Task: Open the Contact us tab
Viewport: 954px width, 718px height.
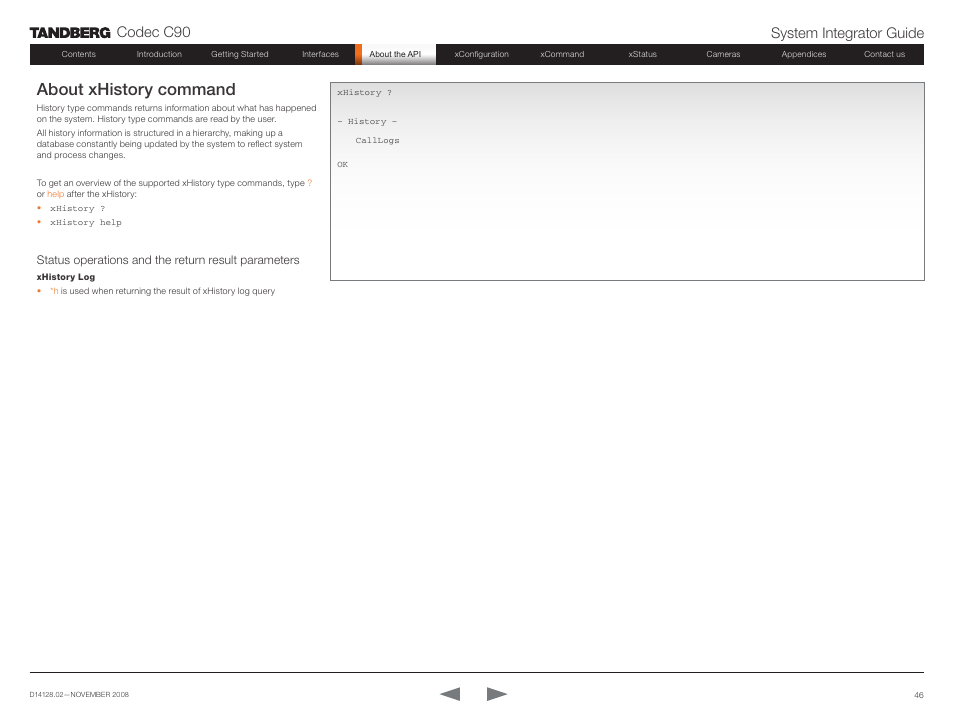Action: click(x=884, y=55)
